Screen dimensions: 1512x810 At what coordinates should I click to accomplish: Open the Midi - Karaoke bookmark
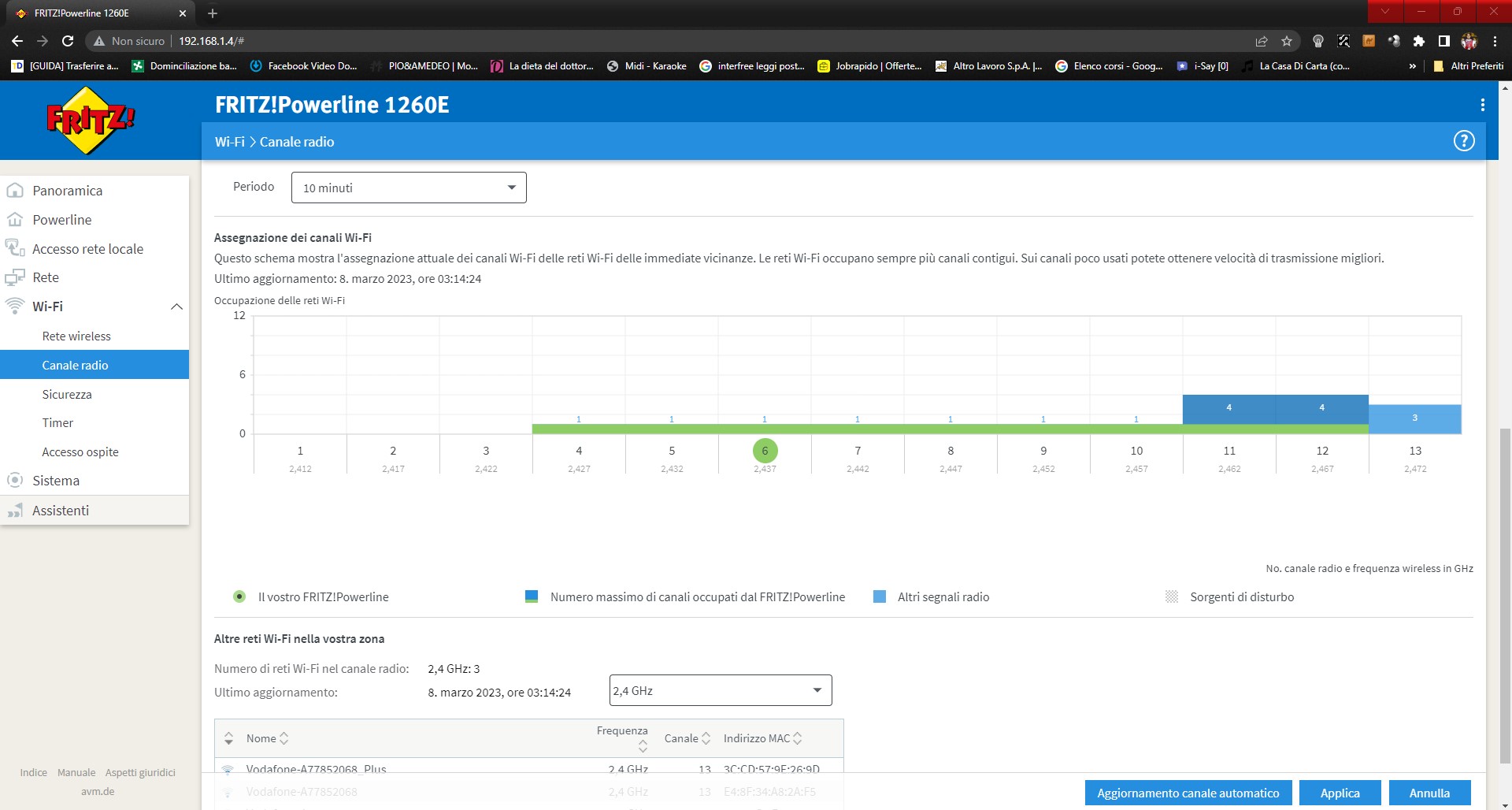[x=647, y=66]
